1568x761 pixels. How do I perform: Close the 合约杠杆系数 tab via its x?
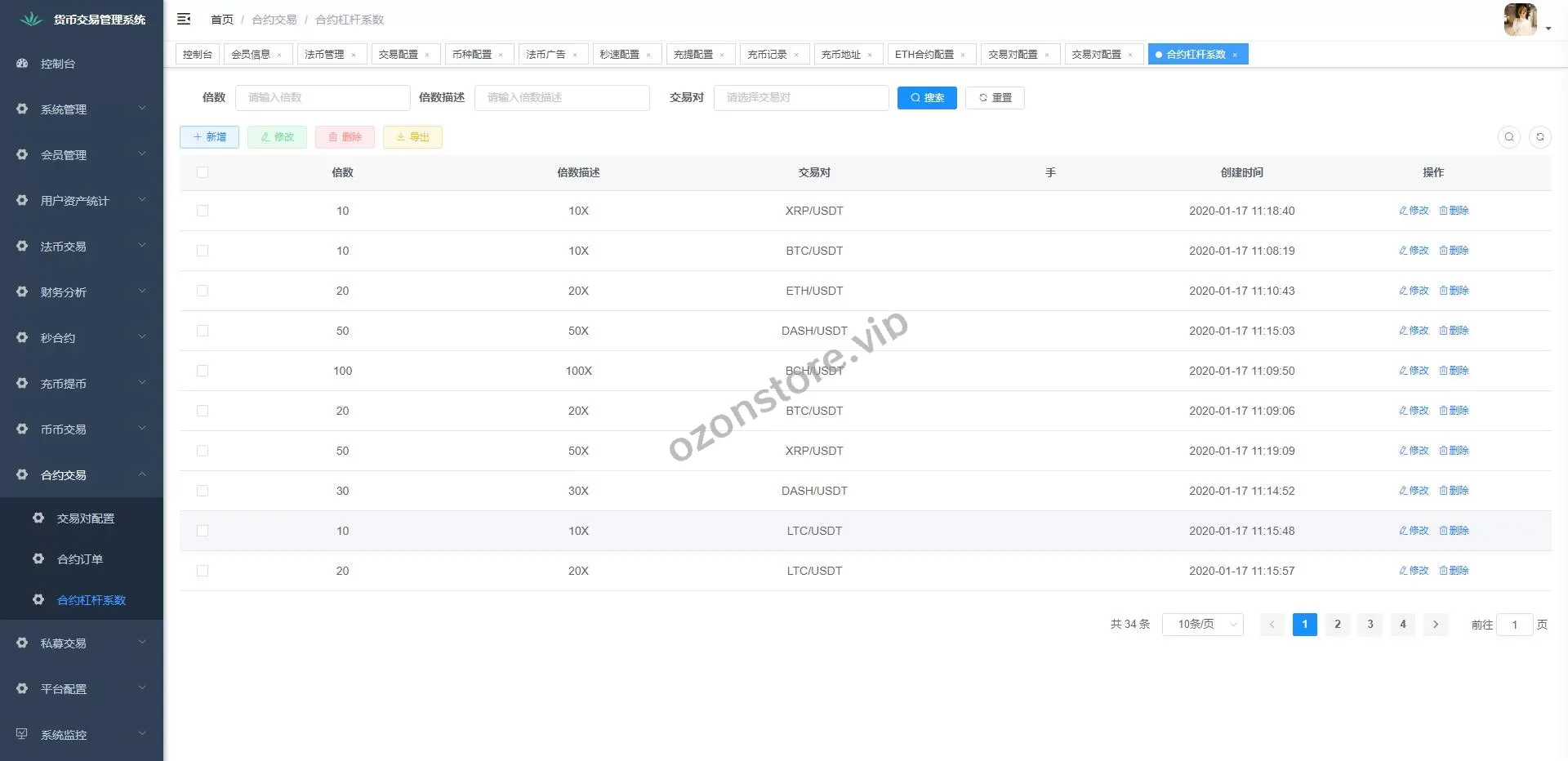(x=1235, y=55)
